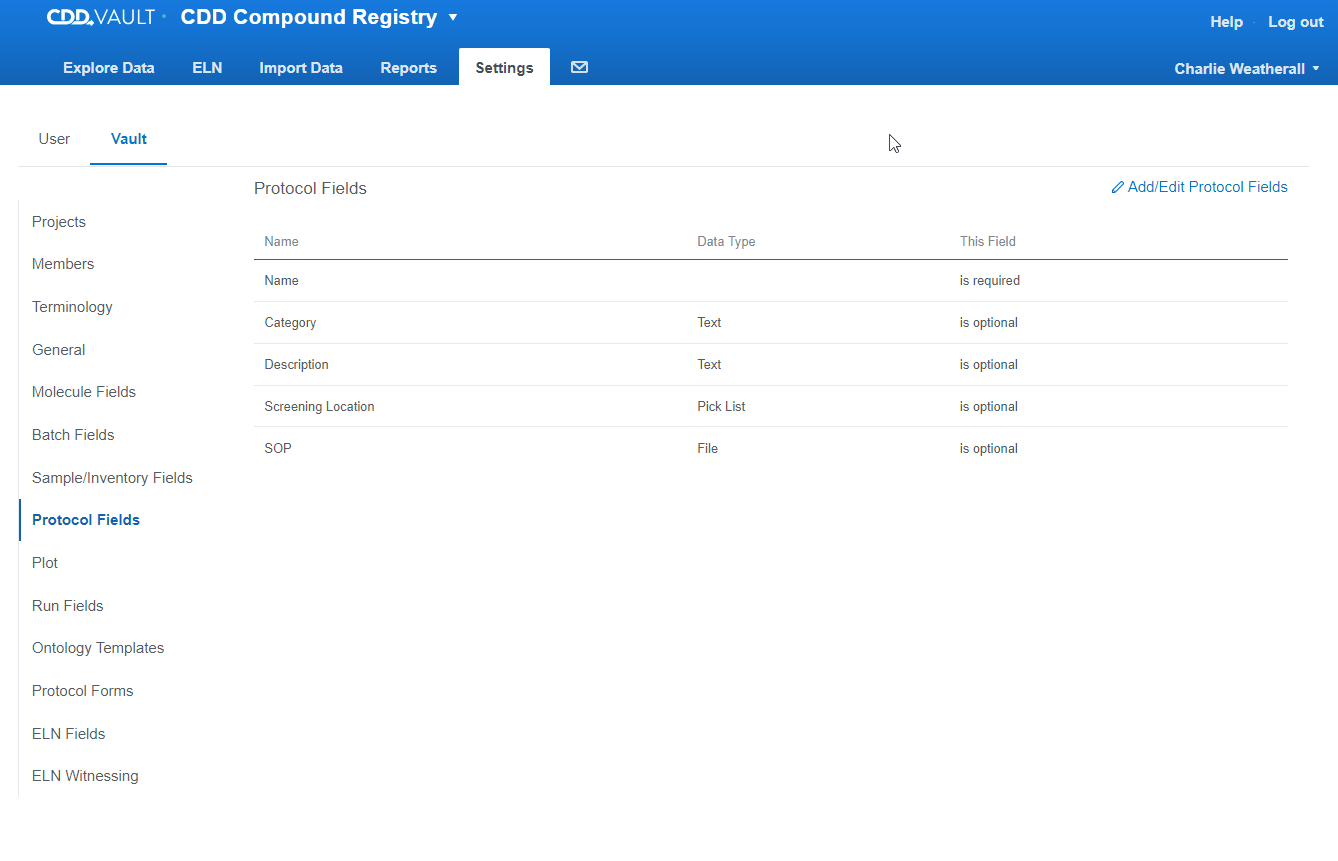The width and height of the screenshot is (1338, 861).
Task: Open Molecule Fields settings
Action: point(84,392)
